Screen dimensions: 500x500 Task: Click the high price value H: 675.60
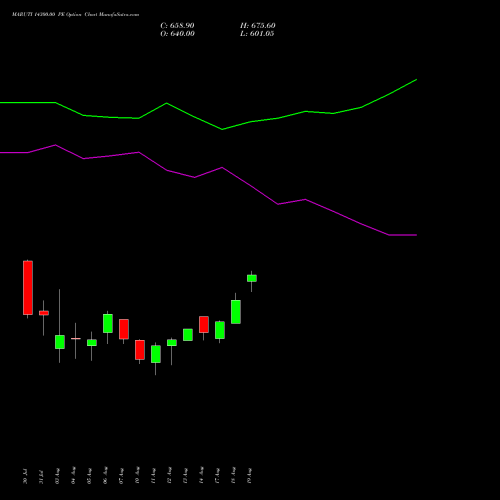pyautogui.click(x=258, y=26)
